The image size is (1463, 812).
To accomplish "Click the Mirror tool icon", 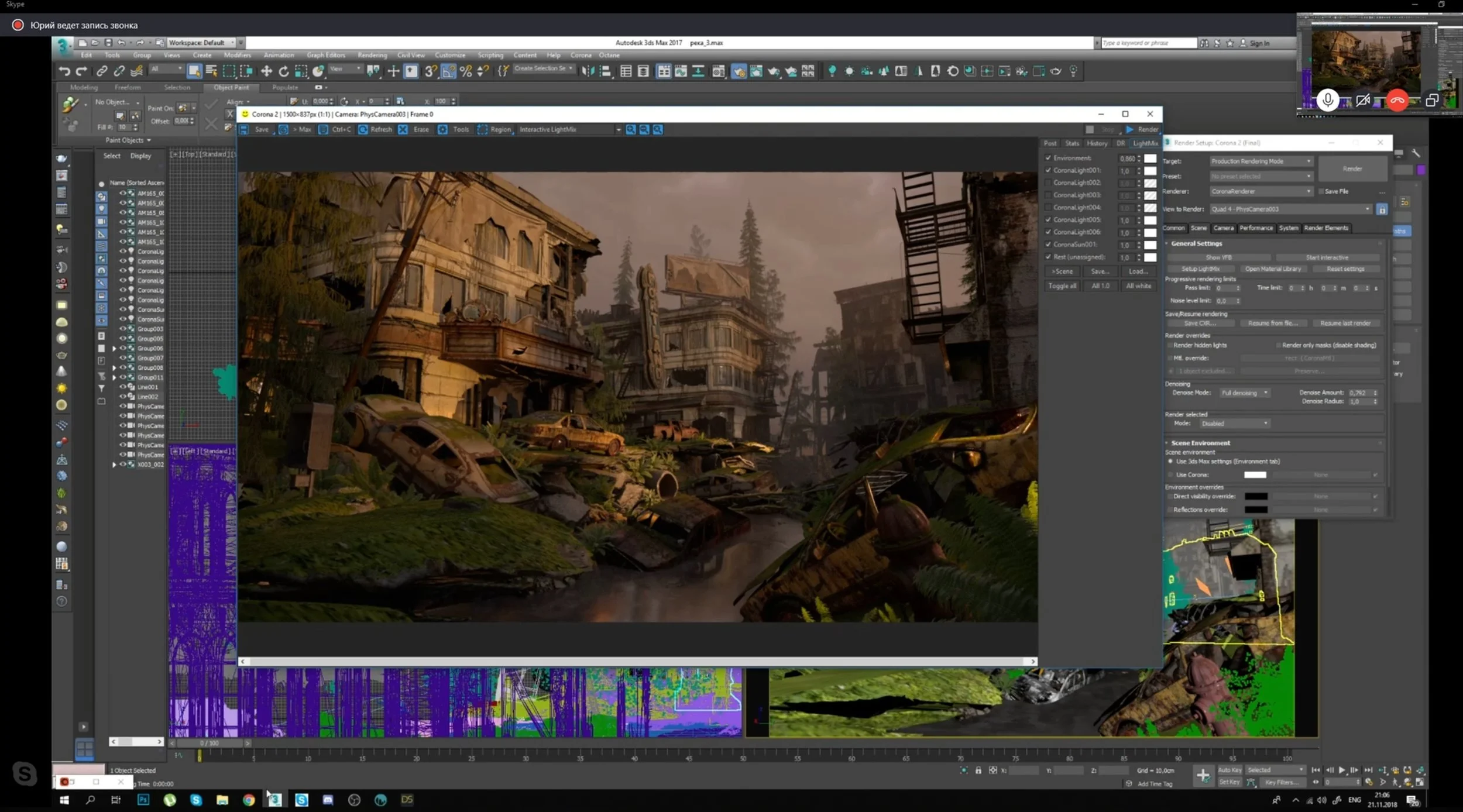I will click(588, 71).
